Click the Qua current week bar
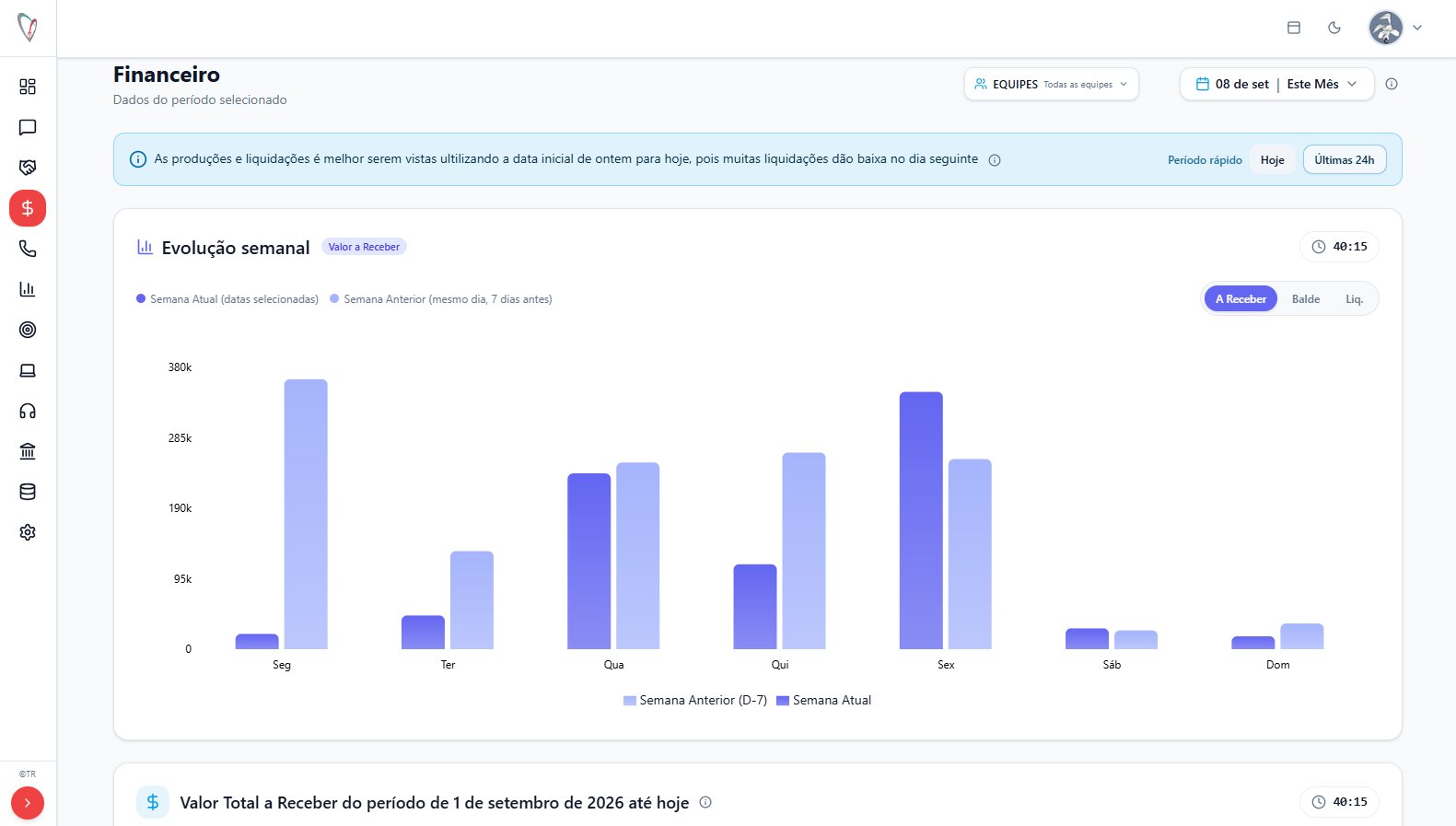This screenshot has width=1456, height=826. [589, 561]
